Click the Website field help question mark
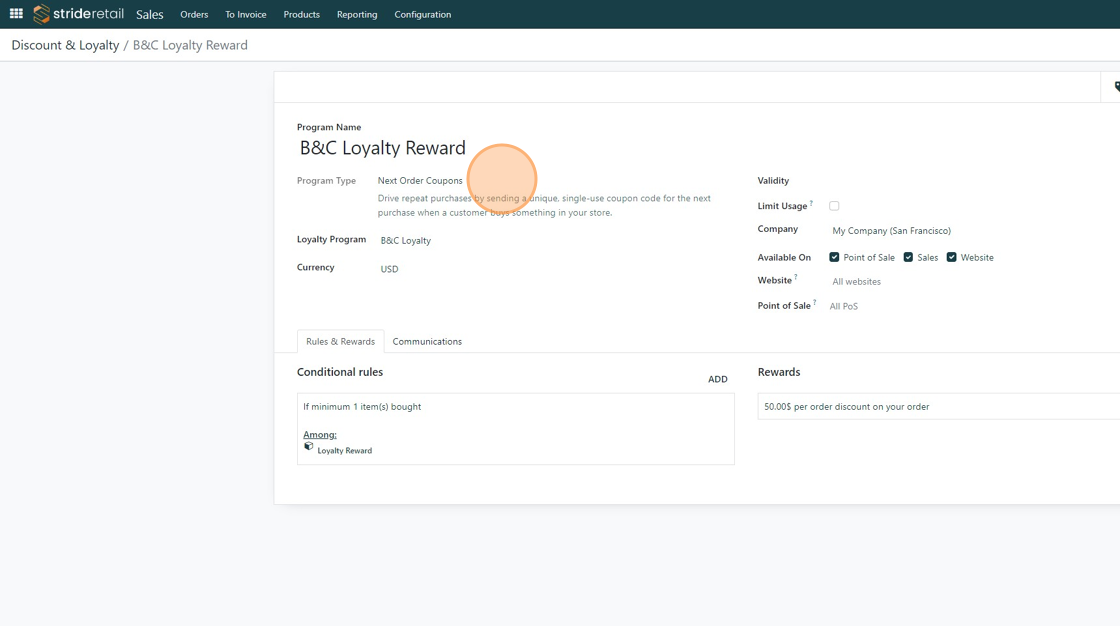This screenshot has width=1120, height=626. pos(796,277)
